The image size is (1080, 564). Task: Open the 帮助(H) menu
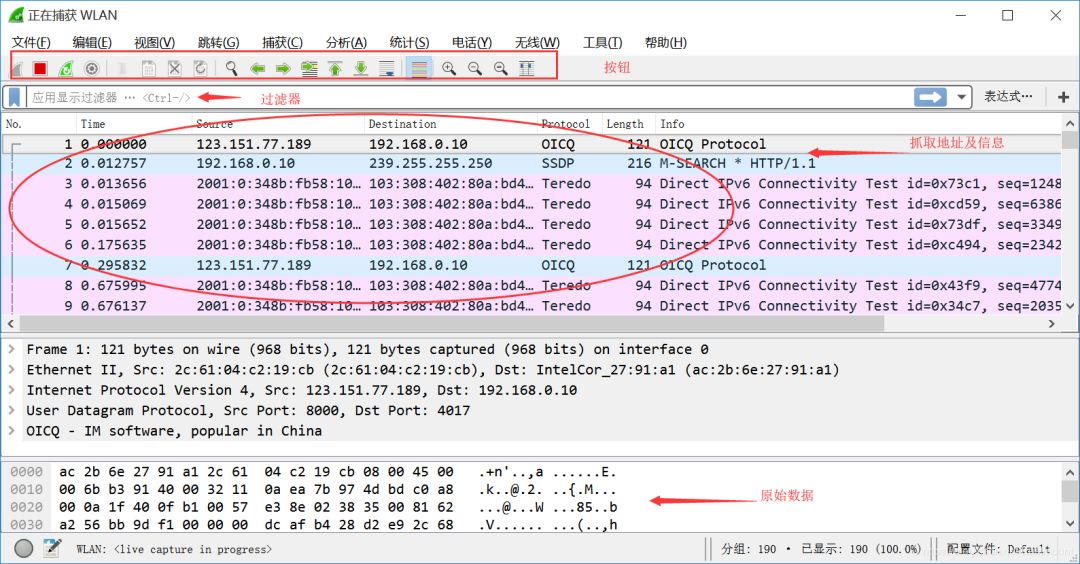click(665, 43)
